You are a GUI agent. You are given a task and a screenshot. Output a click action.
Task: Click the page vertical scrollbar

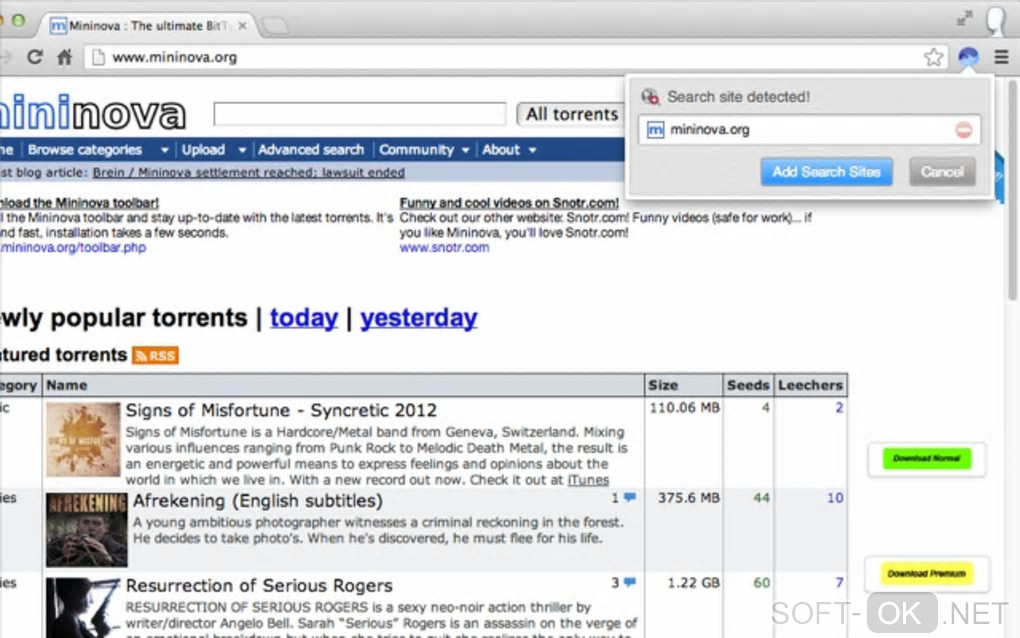point(1012,189)
